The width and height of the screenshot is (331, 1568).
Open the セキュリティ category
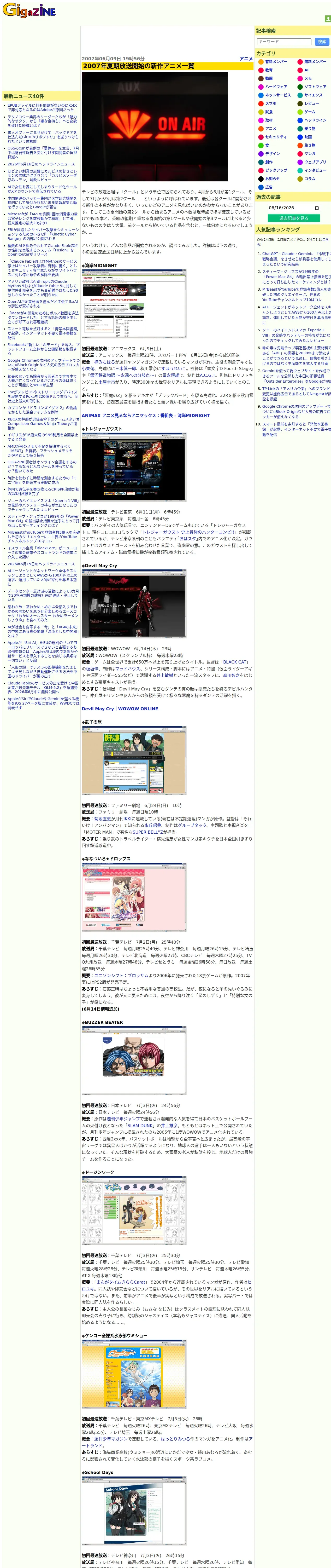(x=276, y=137)
